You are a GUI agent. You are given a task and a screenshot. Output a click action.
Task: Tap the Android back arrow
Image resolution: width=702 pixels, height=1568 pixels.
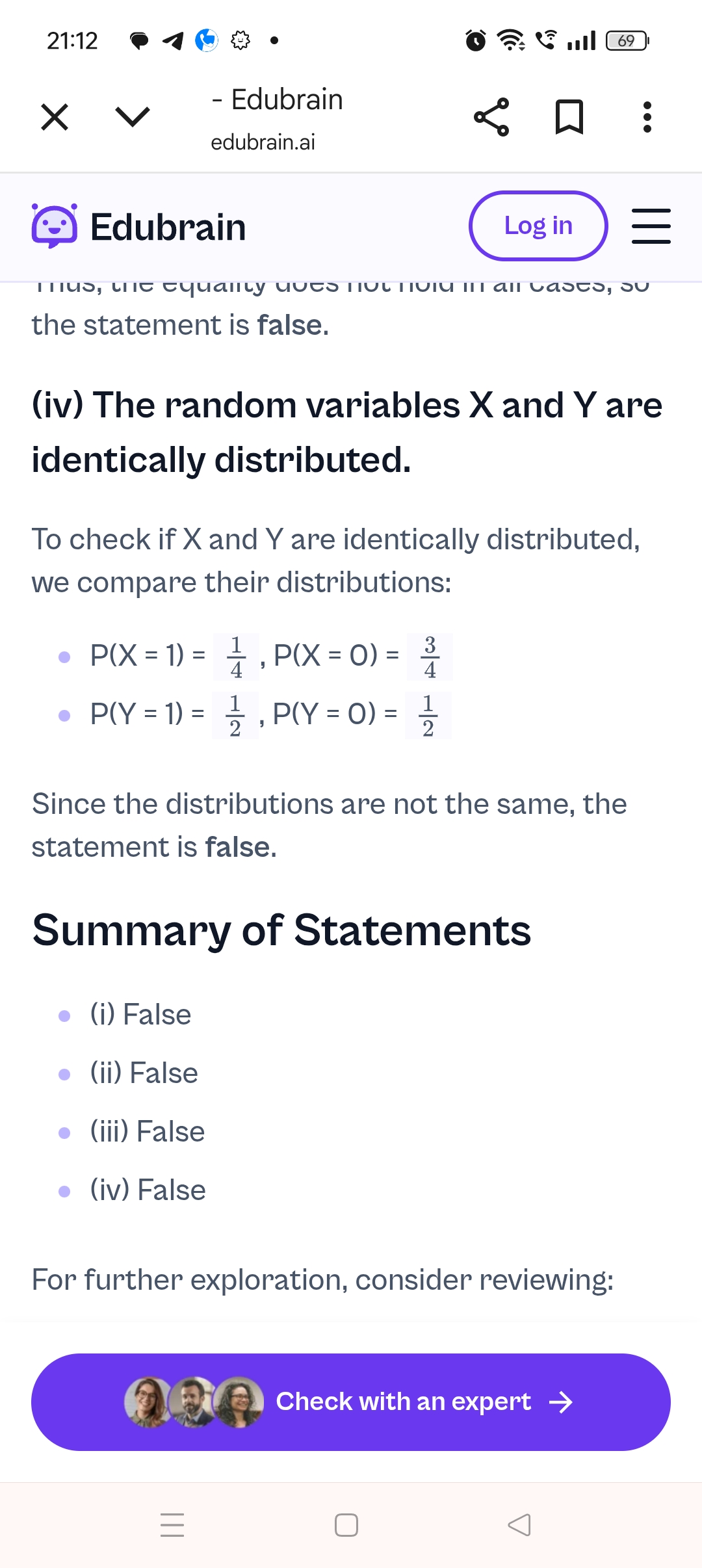[x=519, y=1524]
